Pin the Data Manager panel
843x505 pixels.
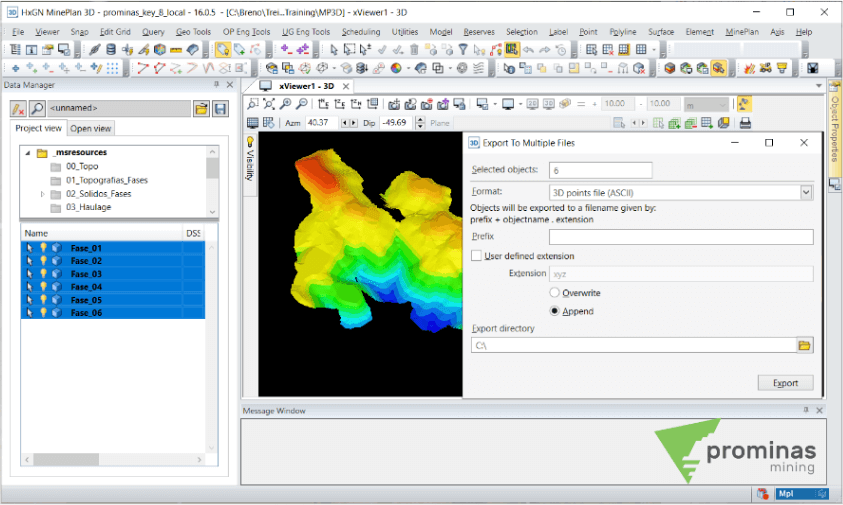(x=217, y=84)
